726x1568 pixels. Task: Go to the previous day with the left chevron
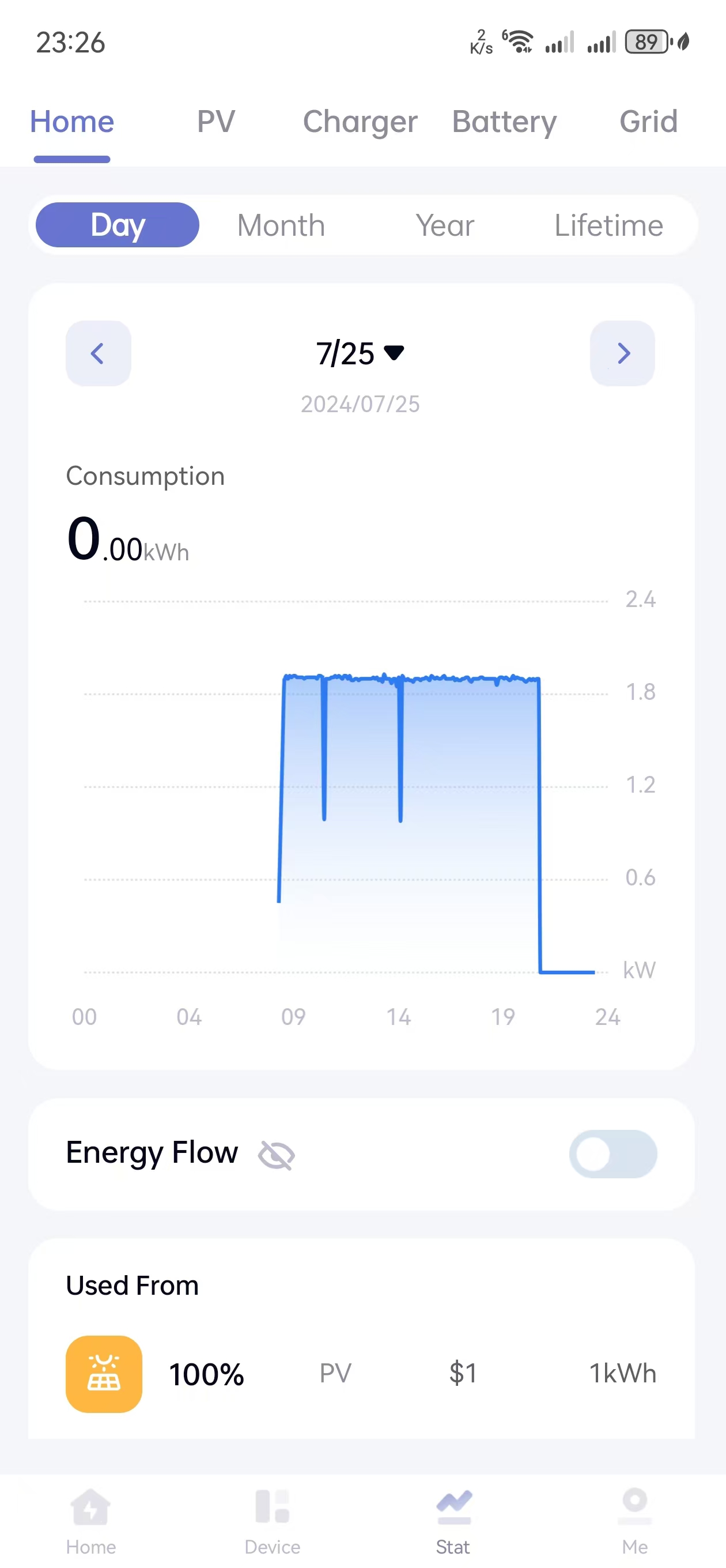98,353
